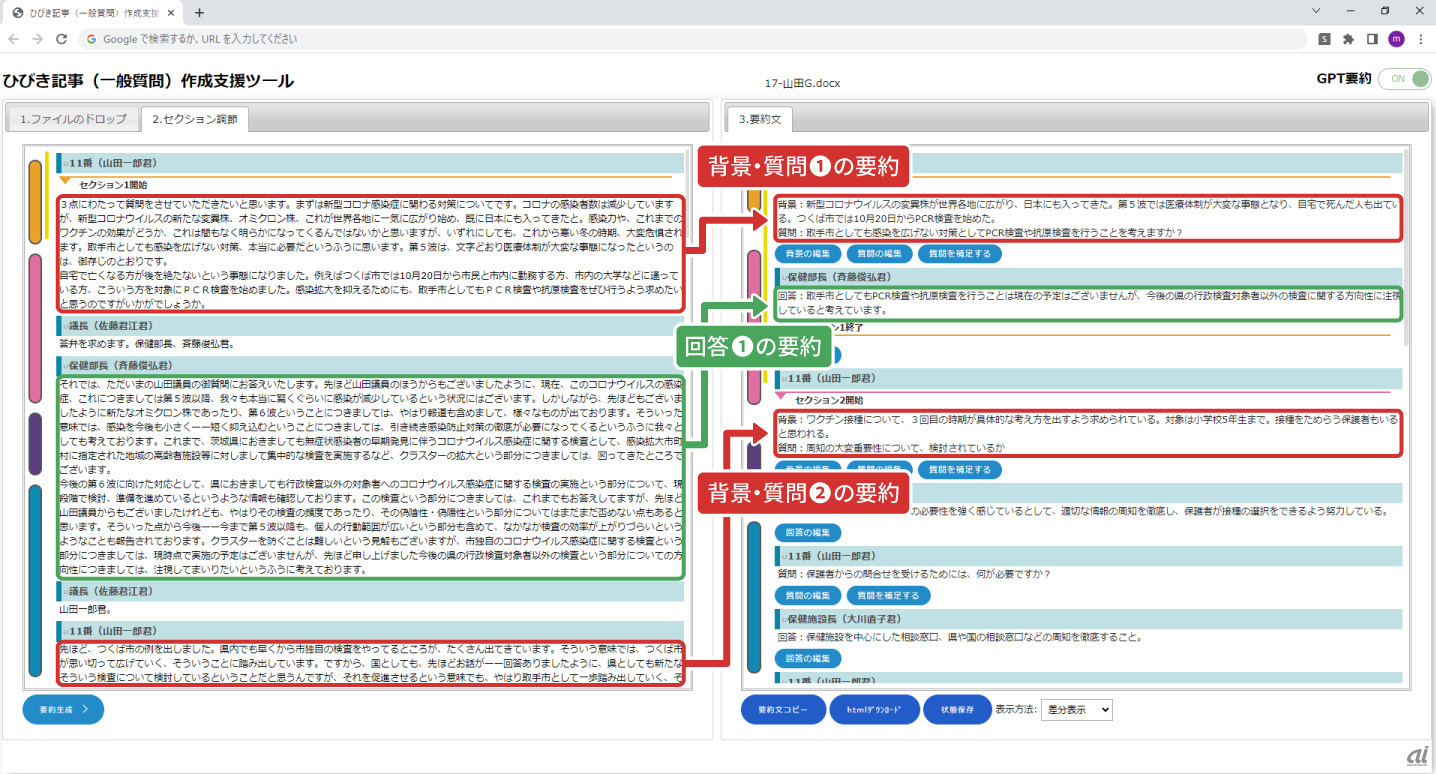
Task: Select 保健部長（斉藤俊弘君） header in section panel
Action: tap(370, 366)
